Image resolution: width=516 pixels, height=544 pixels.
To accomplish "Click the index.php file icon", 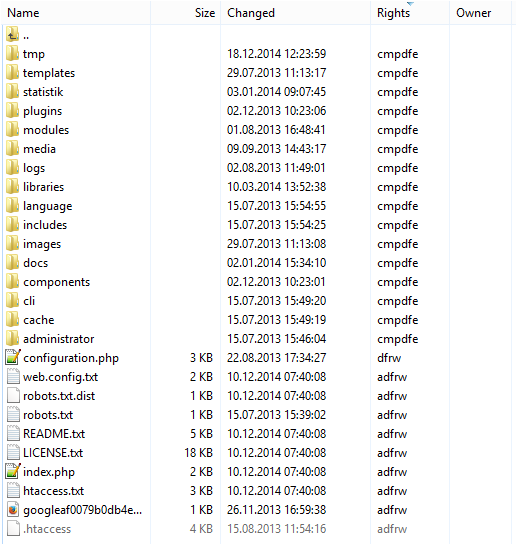I will coord(13,472).
